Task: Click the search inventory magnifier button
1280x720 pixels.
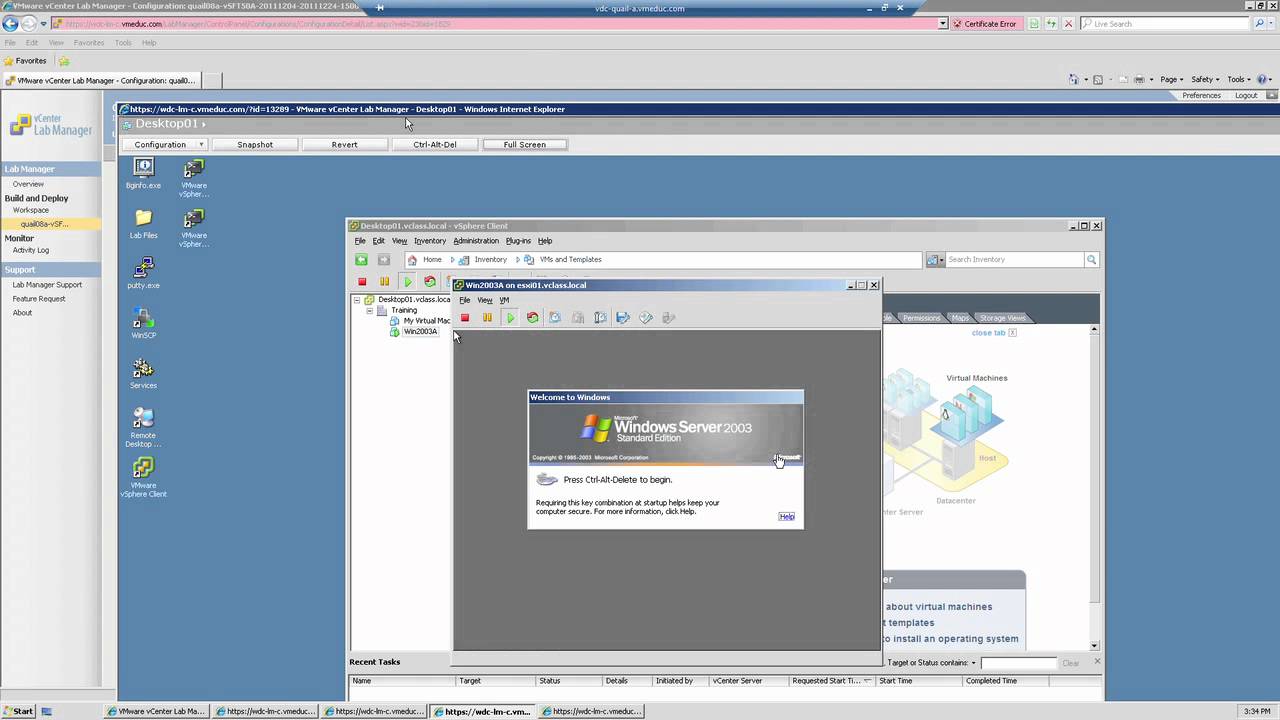Action: tap(1091, 260)
